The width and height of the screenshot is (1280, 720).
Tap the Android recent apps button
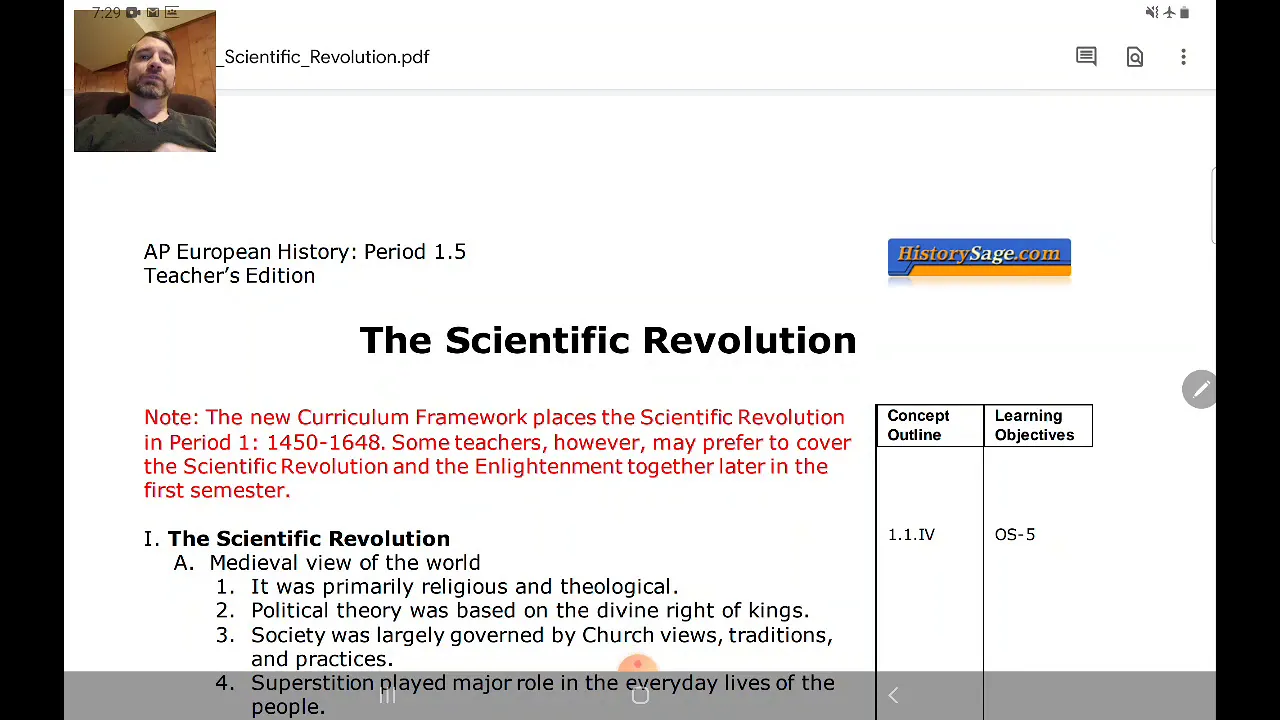[x=388, y=696]
